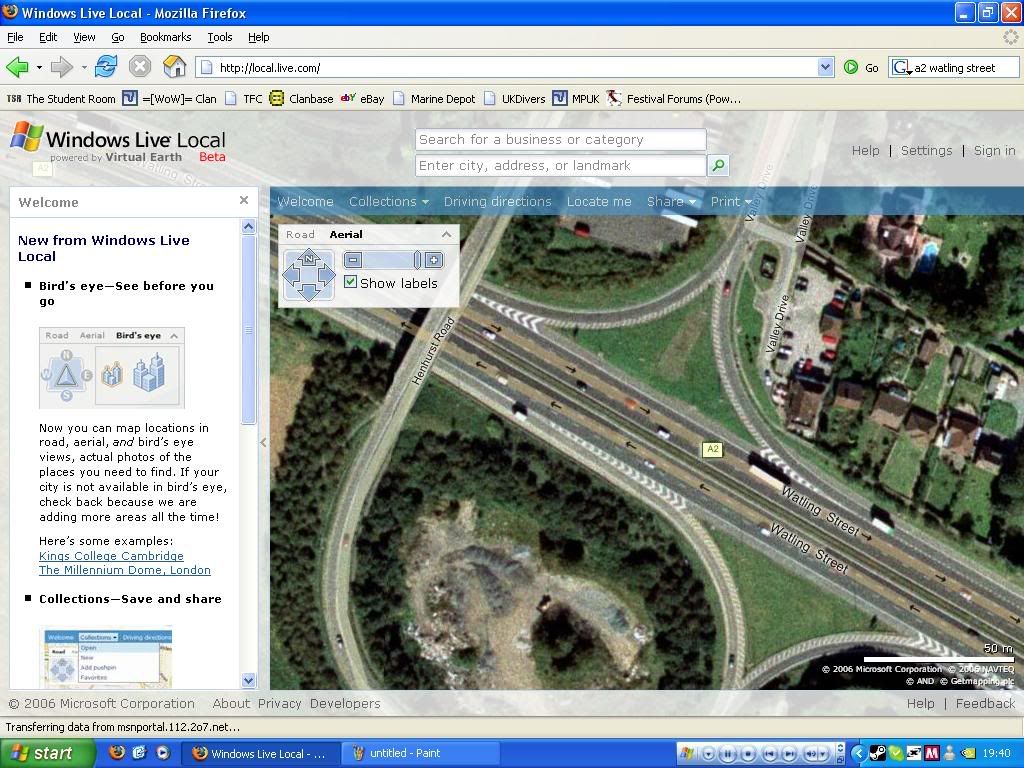Open the =[WoW]= Clan bookmark
The width and height of the screenshot is (1024, 768).
pos(170,99)
